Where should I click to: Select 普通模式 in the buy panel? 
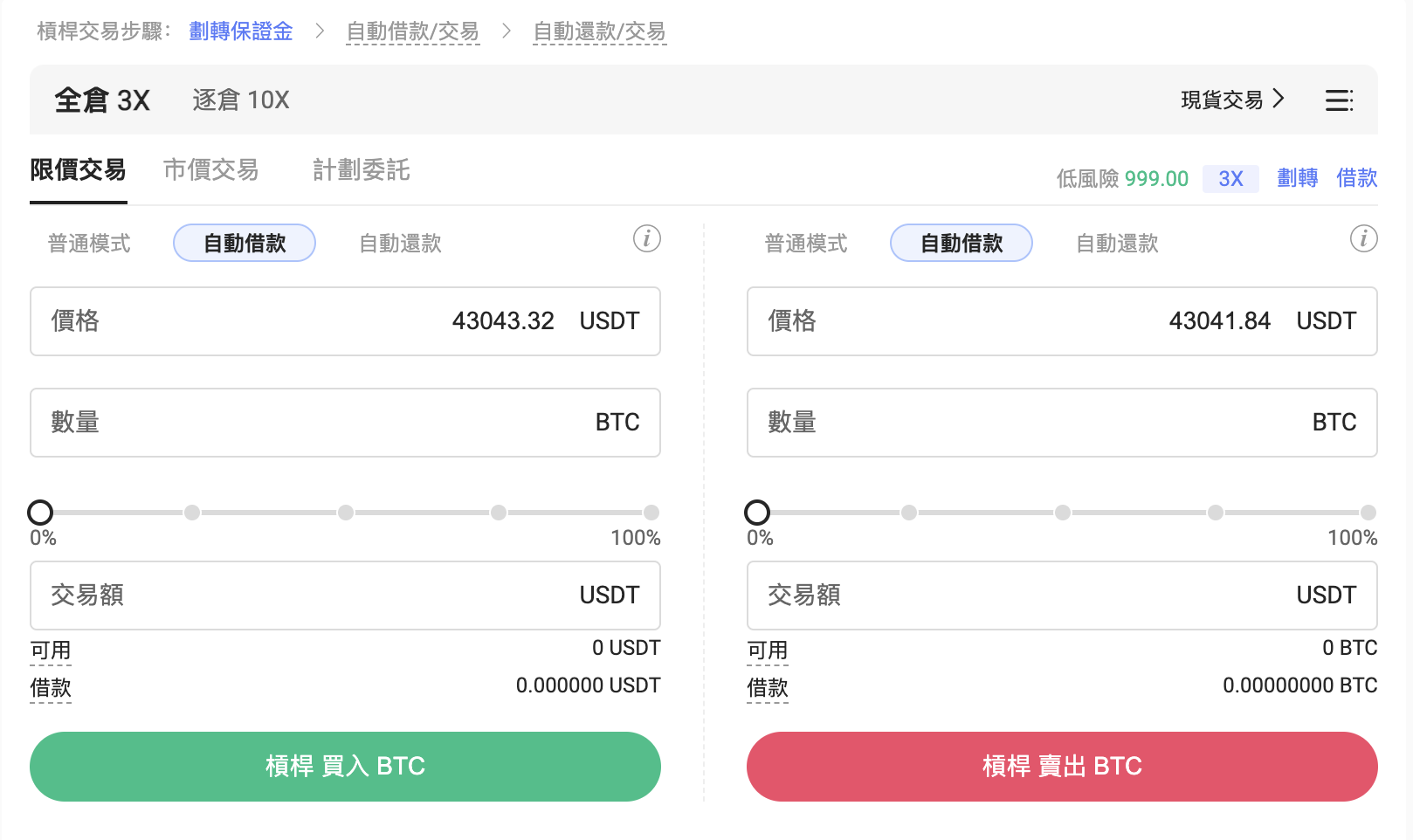click(89, 244)
